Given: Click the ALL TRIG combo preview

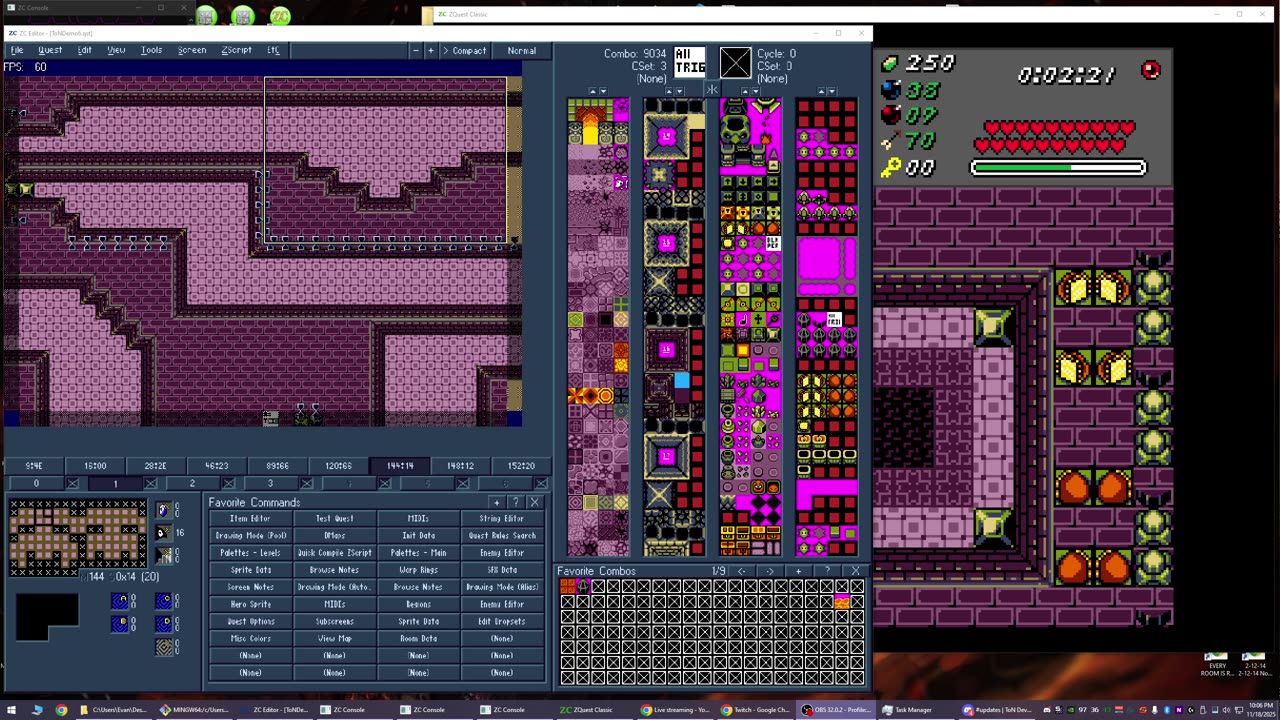Looking at the screenshot, I should pyautogui.click(x=690, y=62).
